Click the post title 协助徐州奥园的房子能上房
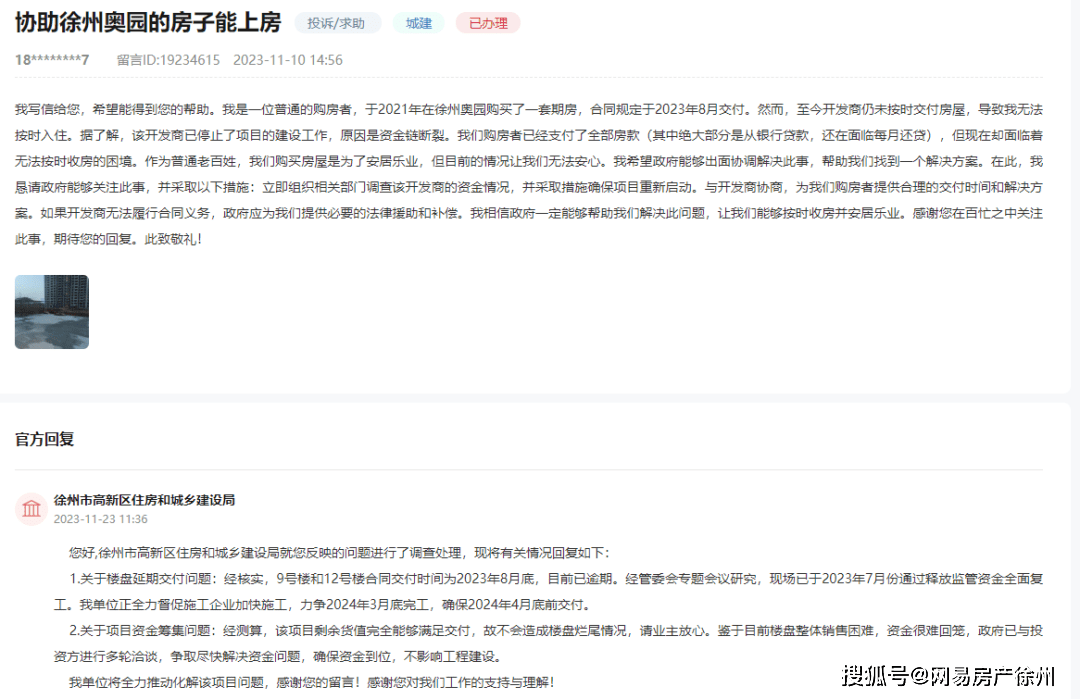Viewport: 1080px width, 699px height. [x=148, y=22]
